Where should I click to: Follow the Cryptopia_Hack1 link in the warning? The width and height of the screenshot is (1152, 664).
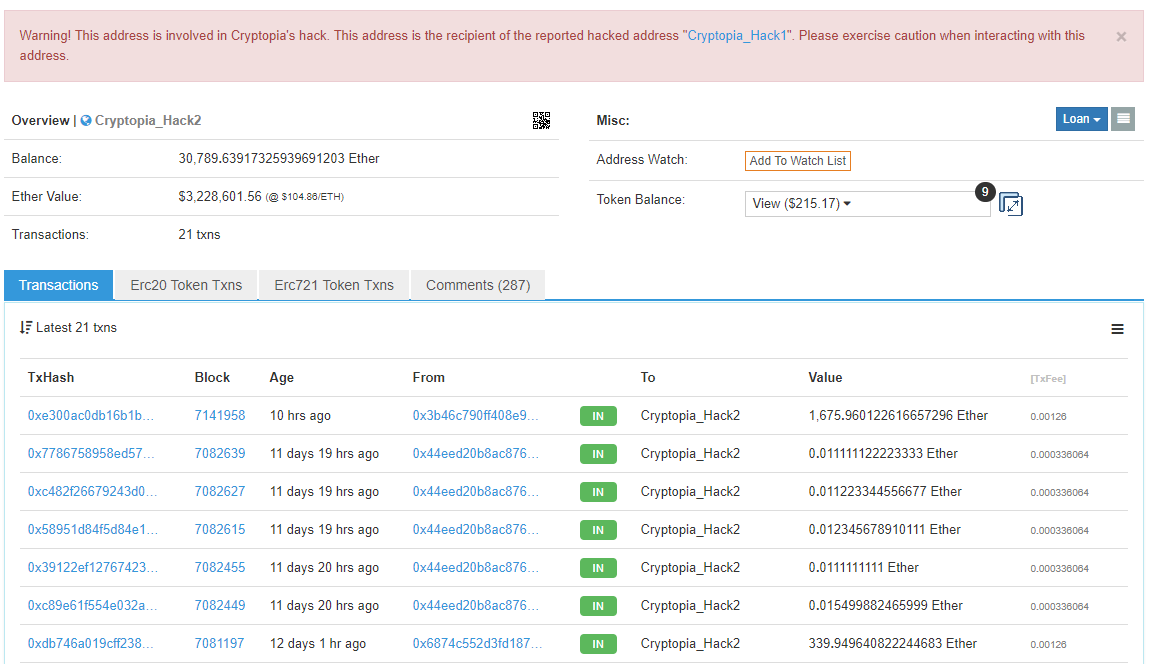click(739, 36)
